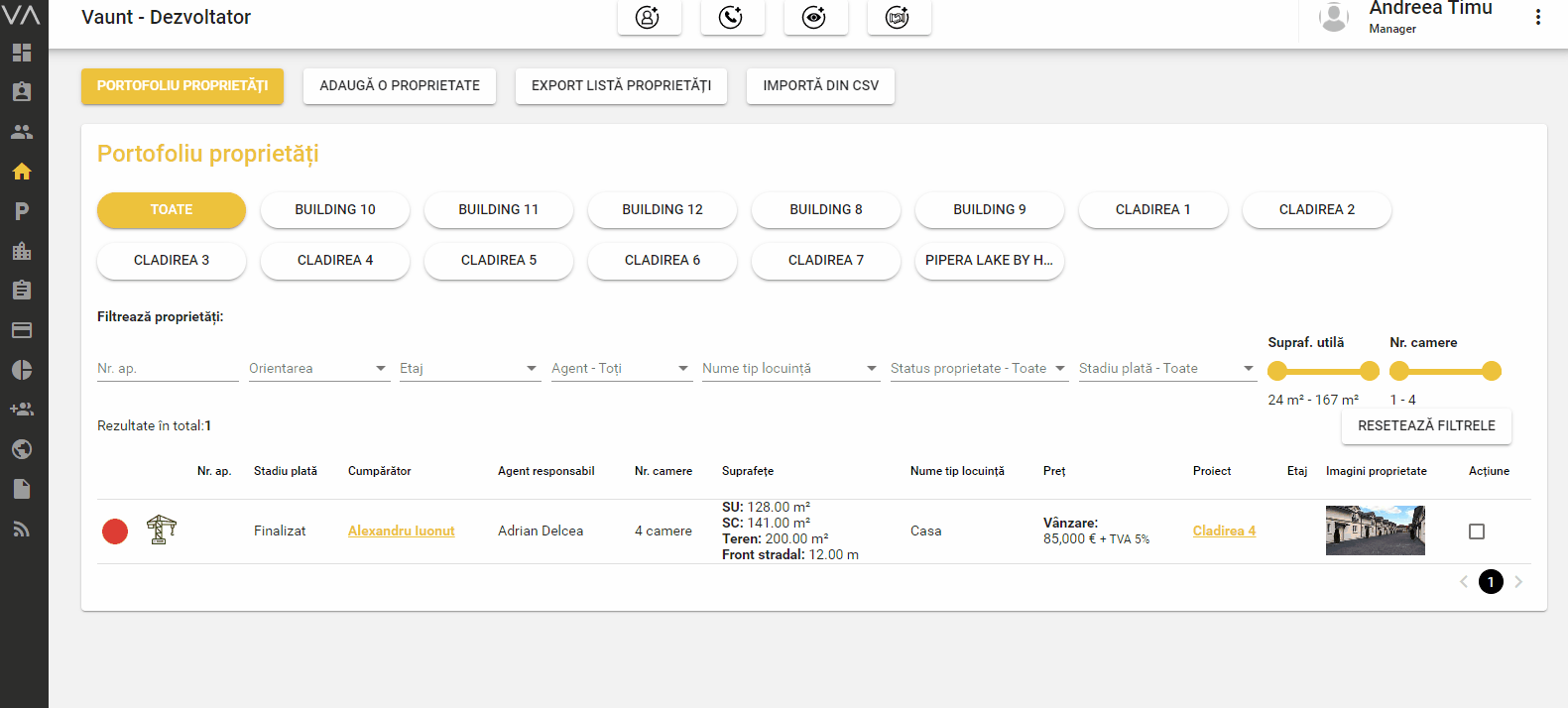This screenshot has height=708, width=1568.
Task: Click the RESETEAZĂ FILTRELE button
Action: pyautogui.click(x=1425, y=426)
